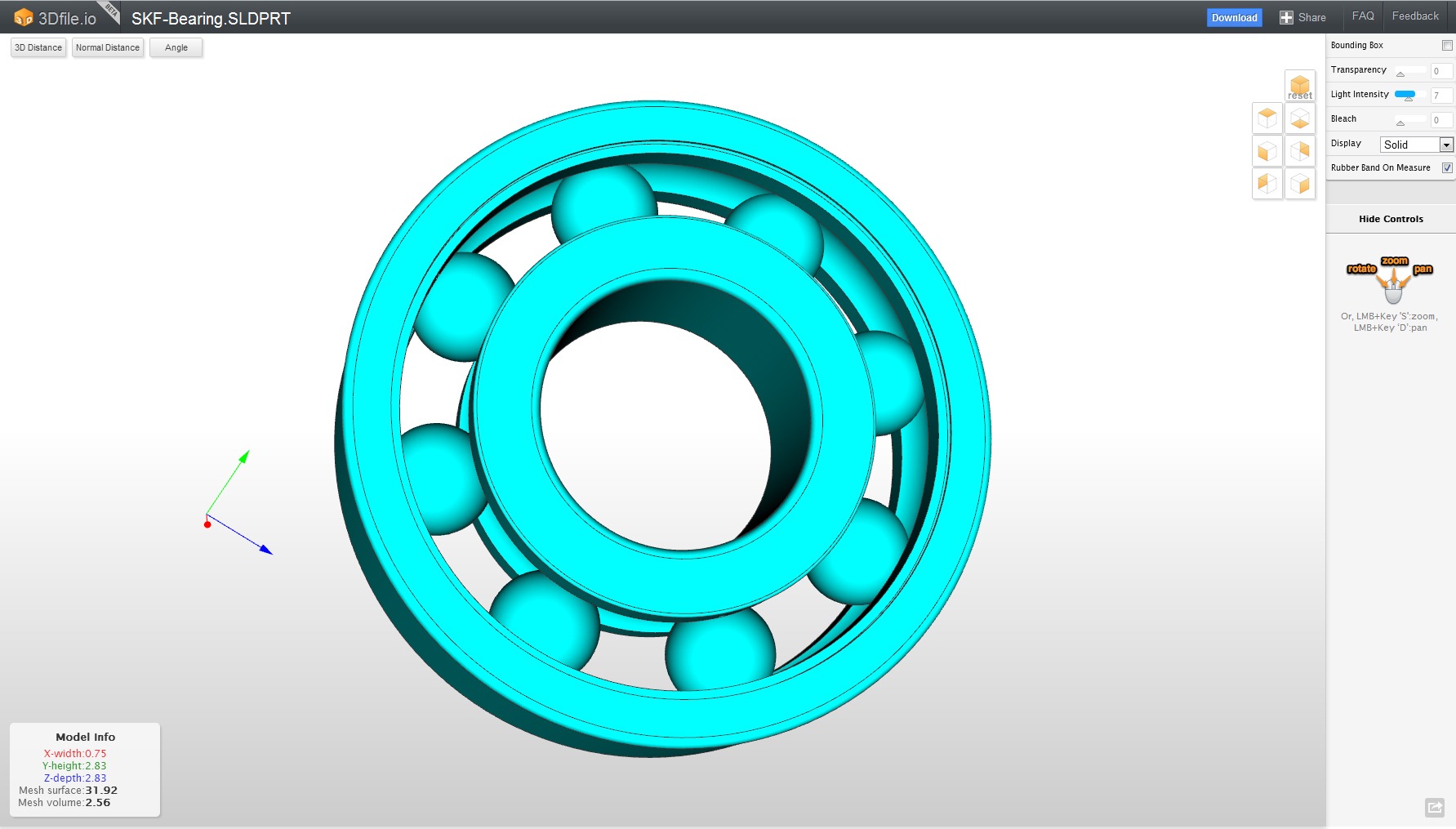Activate the 3D Distance measure tool
Image resolution: width=1456 pixels, height=829 pixels.
(38, 47)
